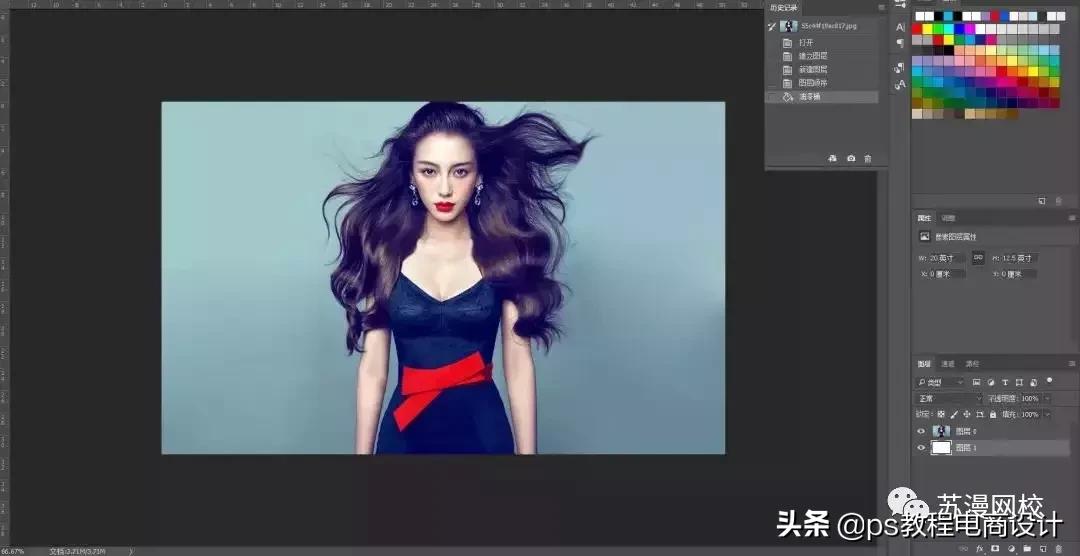The height and width of the screenshot is (556, 1080).
Task: Click the W width input field
Action: click(947, 258)
